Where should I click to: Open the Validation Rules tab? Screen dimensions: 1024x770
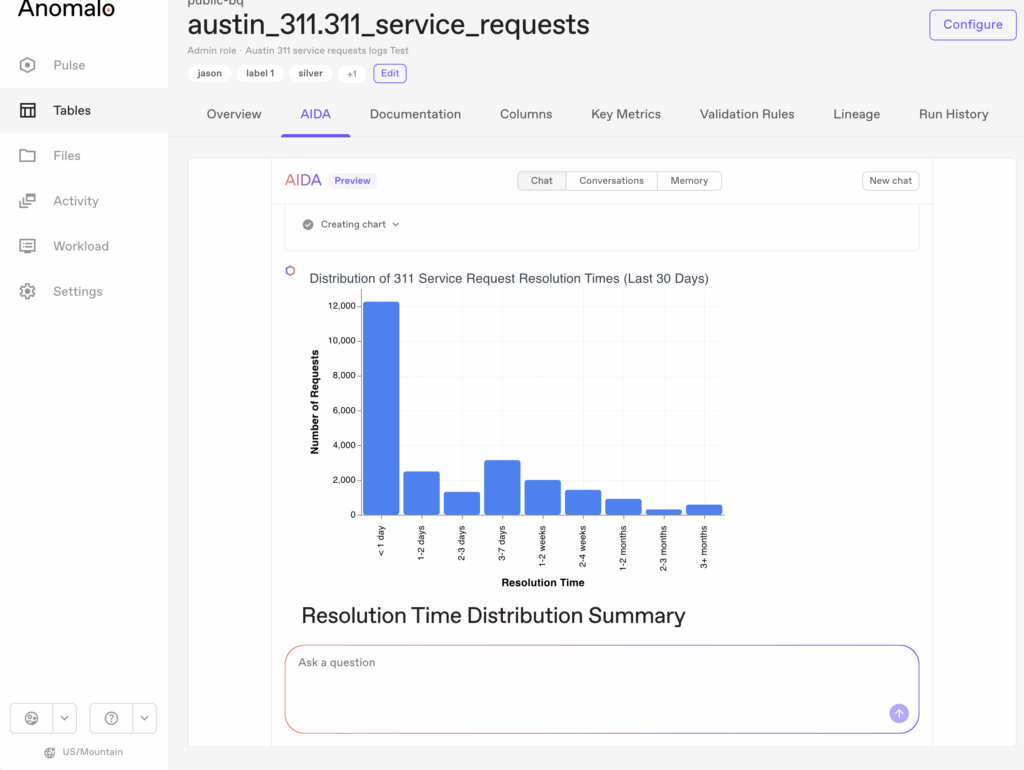pyautogui.click(x=746, y=114)
